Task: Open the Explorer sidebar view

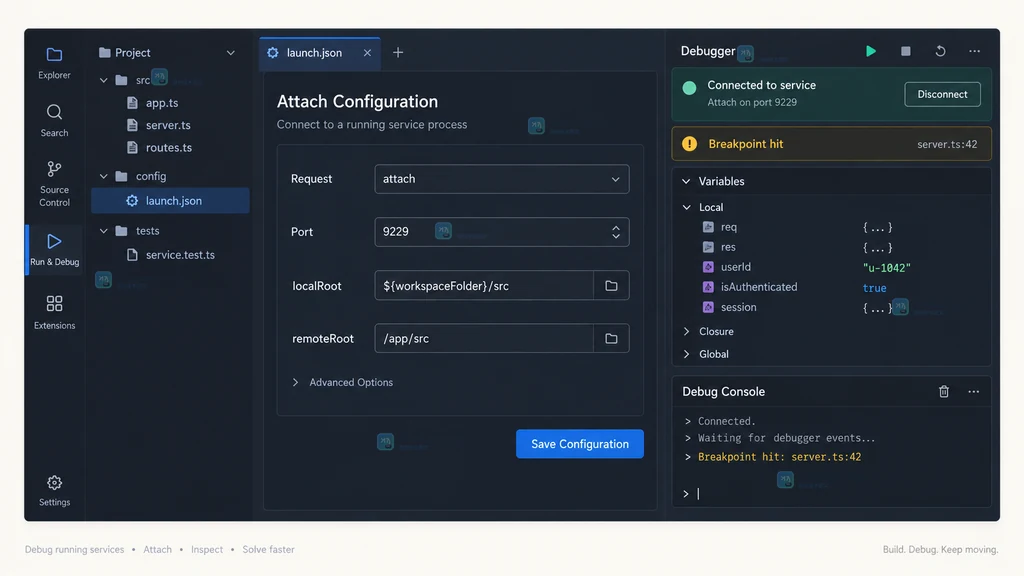Action: 54,63
